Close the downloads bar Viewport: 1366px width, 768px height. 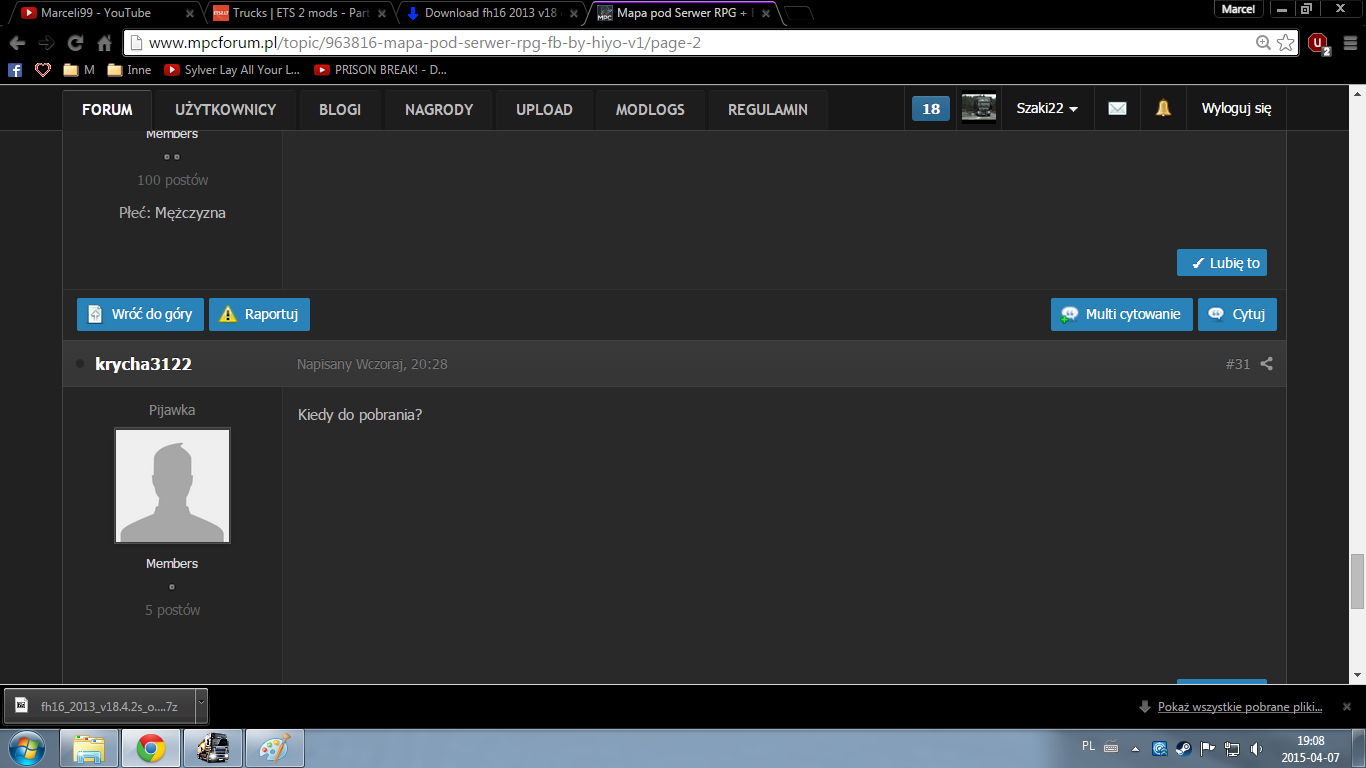point(1347,706)
